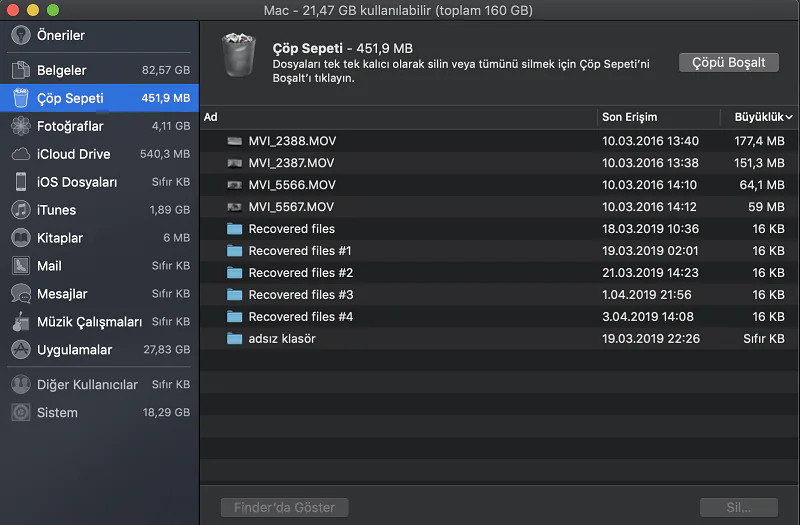Viewport: 800px width, 525px height.
Task: Select iOS Dosyaları in the sidebar
Action: tap(76, 183)
